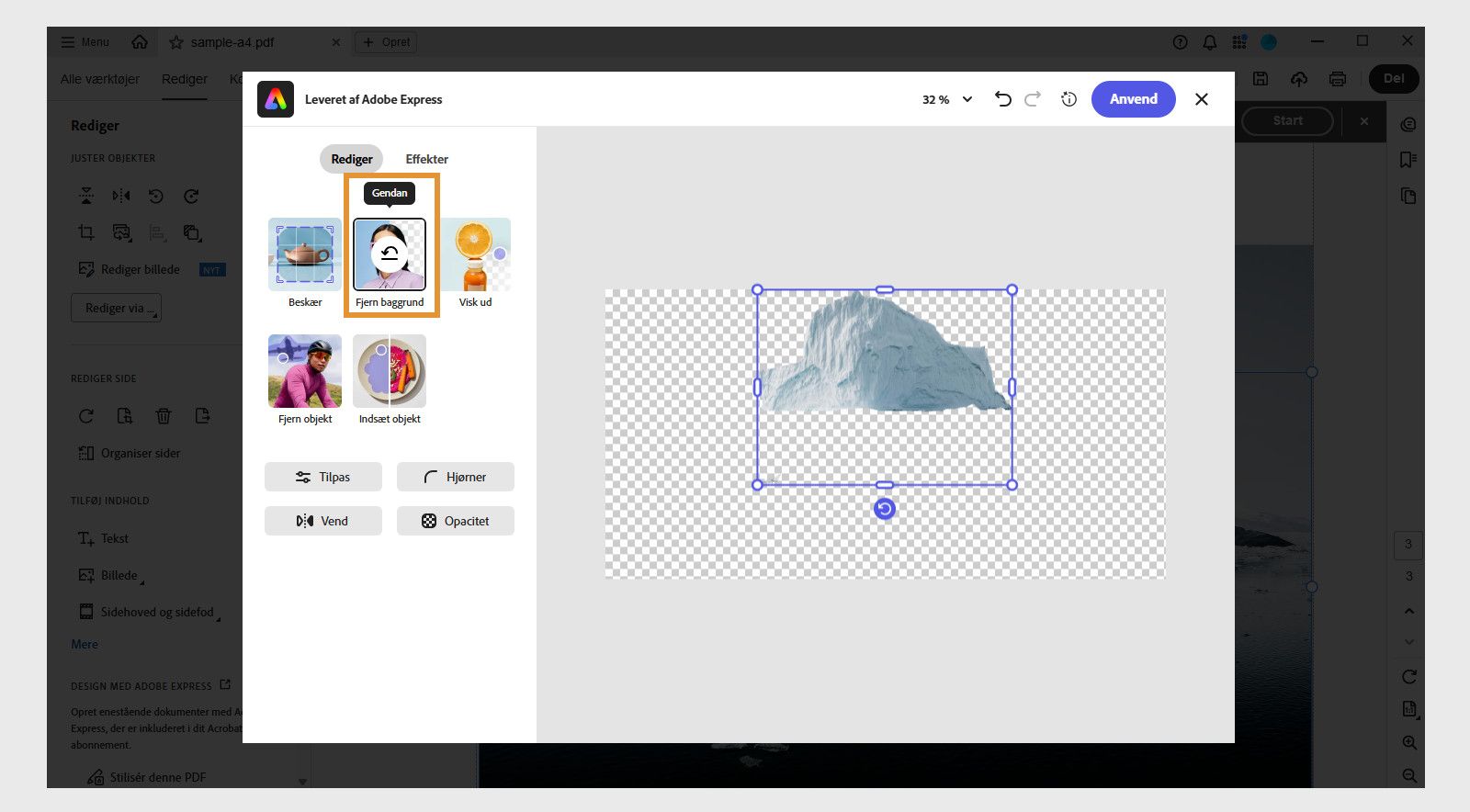Open the Menu hamburger in Acrobat

coord(85,42)
